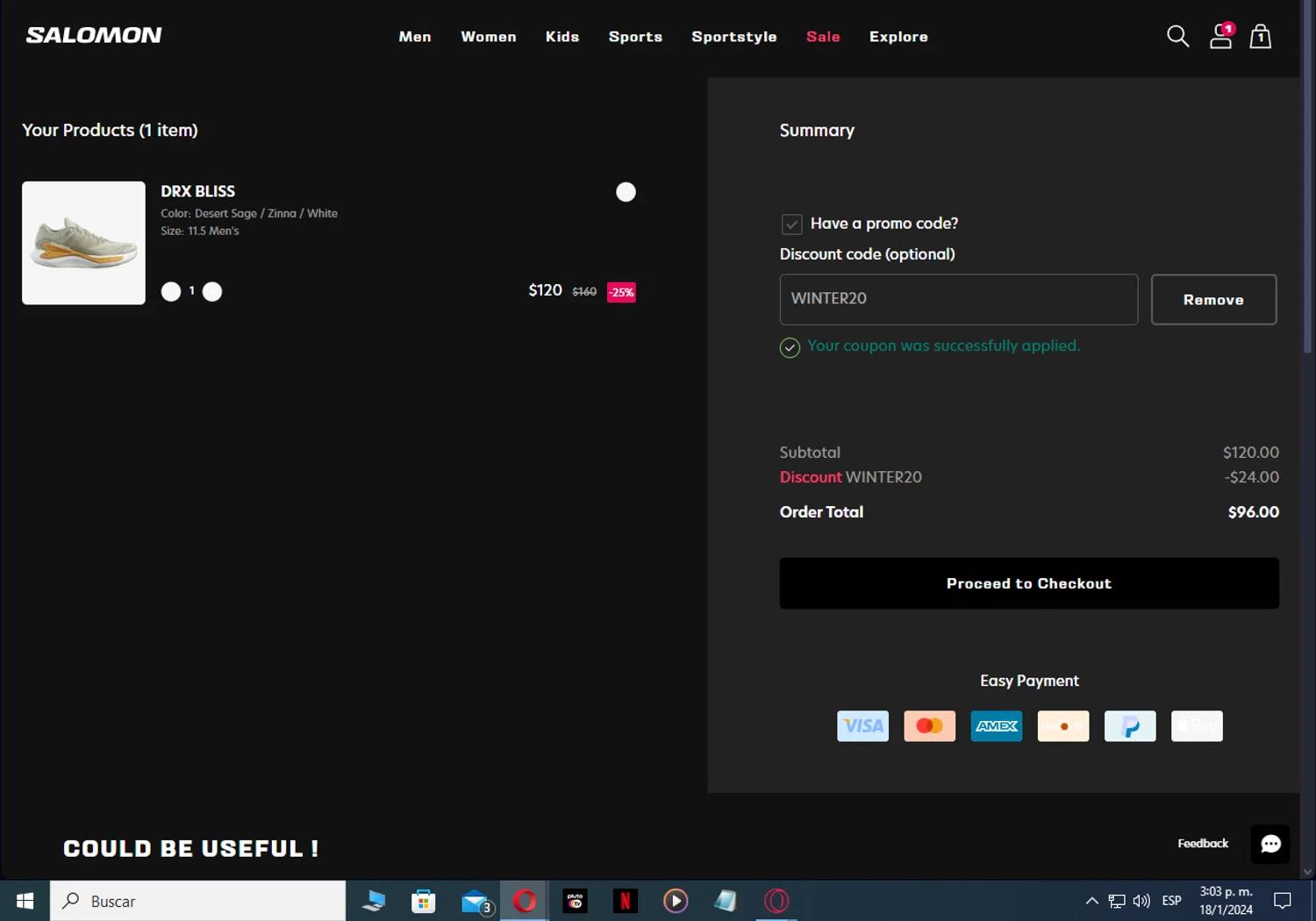This screenshot has width=1316, height=921.
Task: Open the laptop taskbar icon
Action: point(374,901)
